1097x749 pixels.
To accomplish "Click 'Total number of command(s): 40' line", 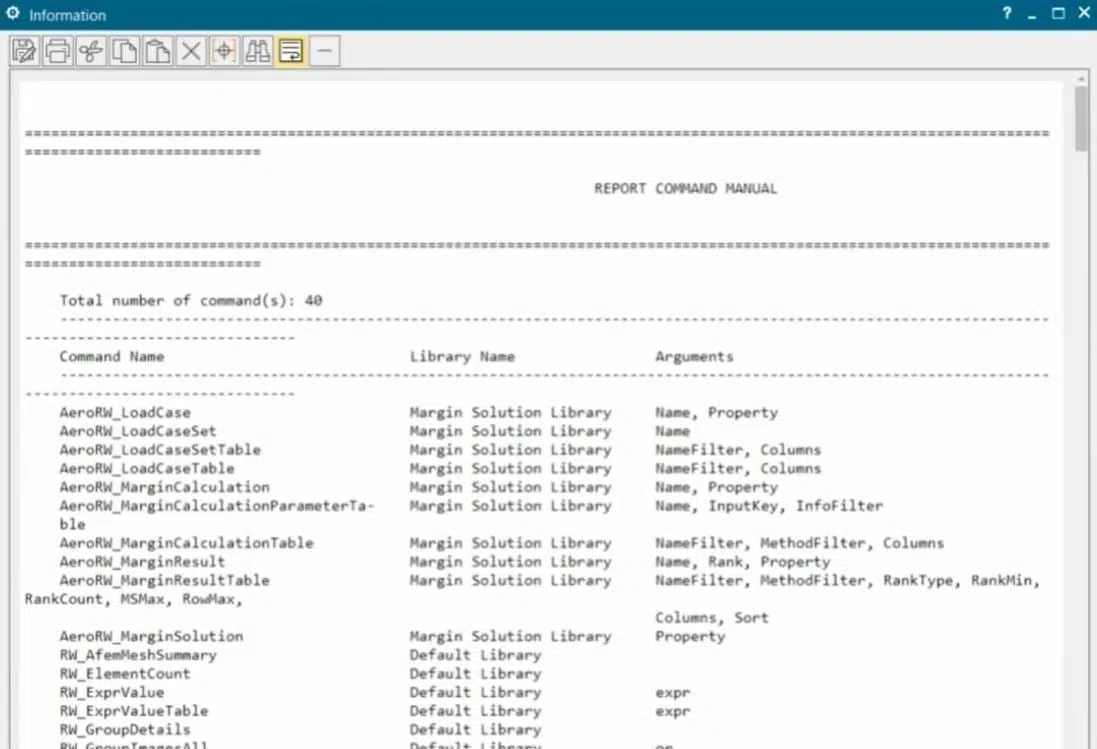I will point(191,301).
